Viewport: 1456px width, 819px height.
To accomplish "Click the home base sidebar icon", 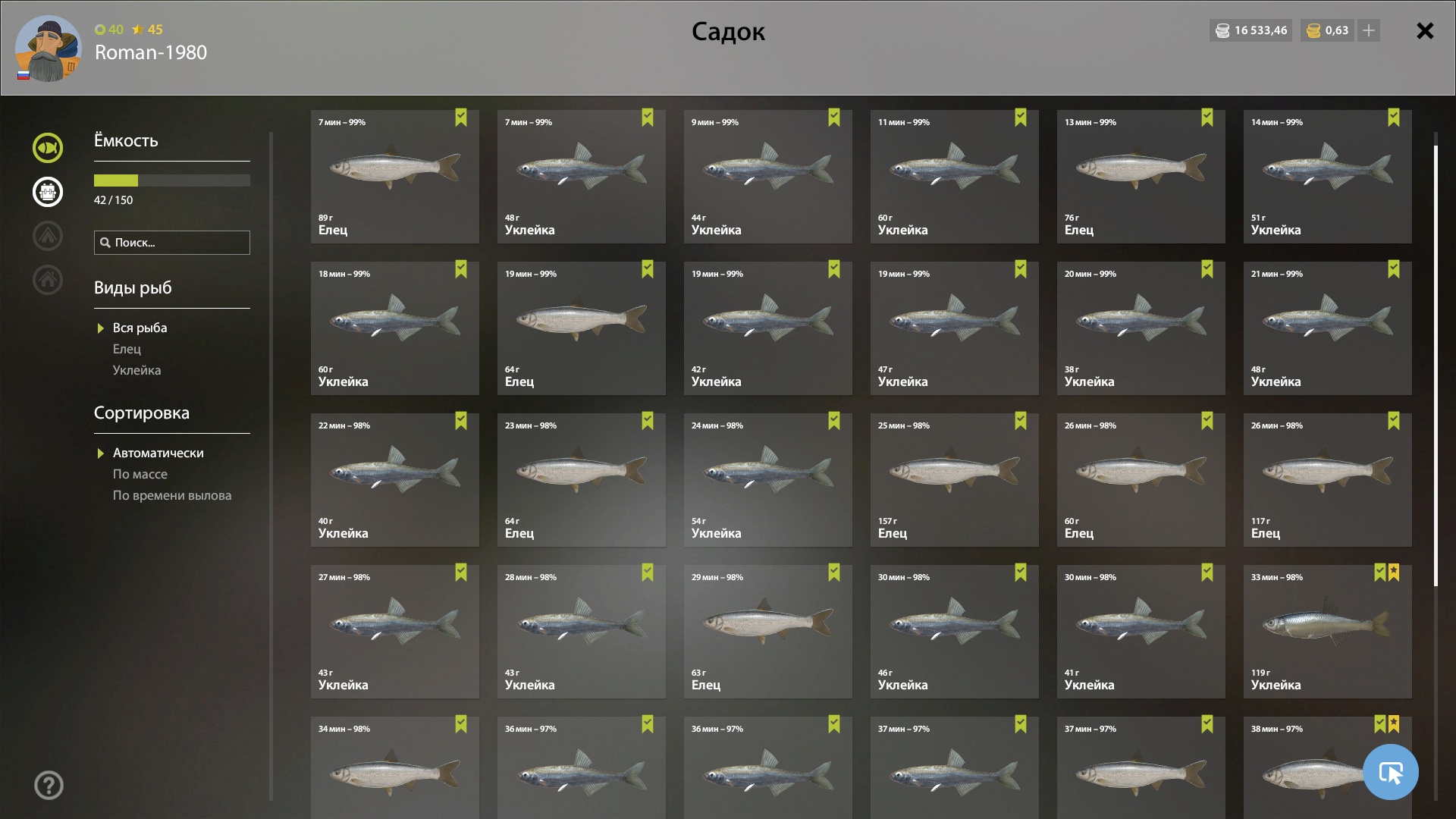I will click(x=47, y=280).
